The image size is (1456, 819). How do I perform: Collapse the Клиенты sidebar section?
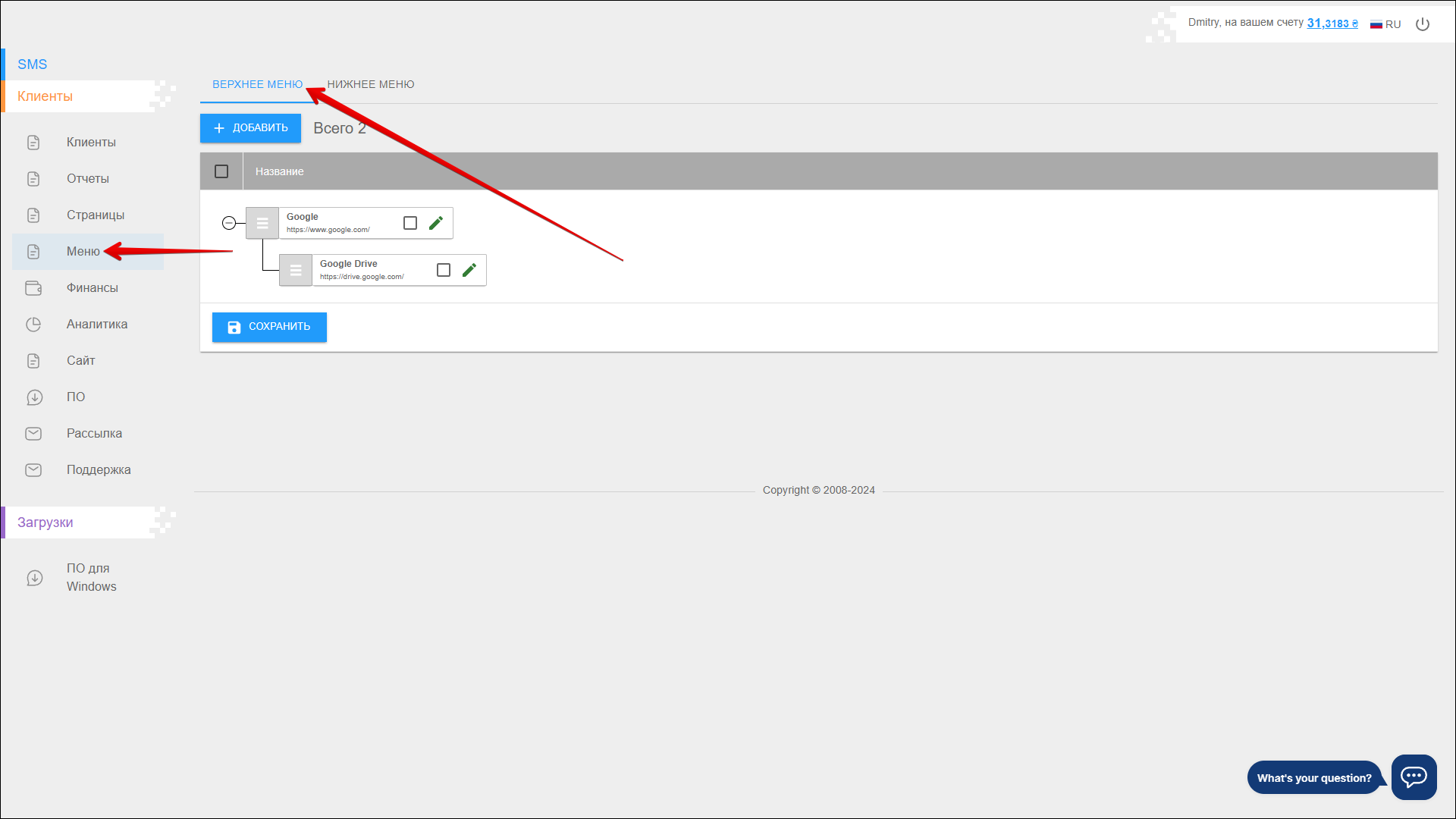45,96
